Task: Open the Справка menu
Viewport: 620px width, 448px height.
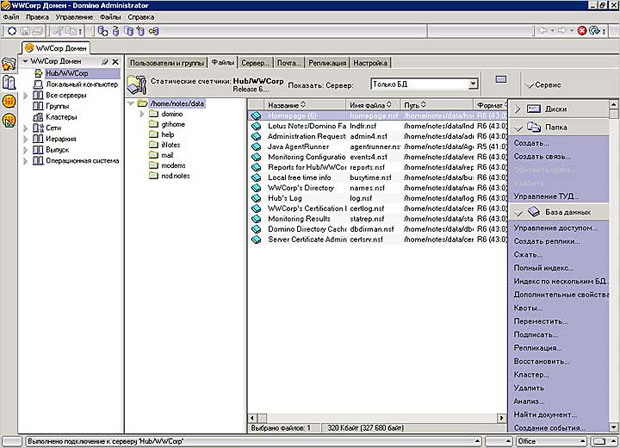Action: tap(141, 17)
